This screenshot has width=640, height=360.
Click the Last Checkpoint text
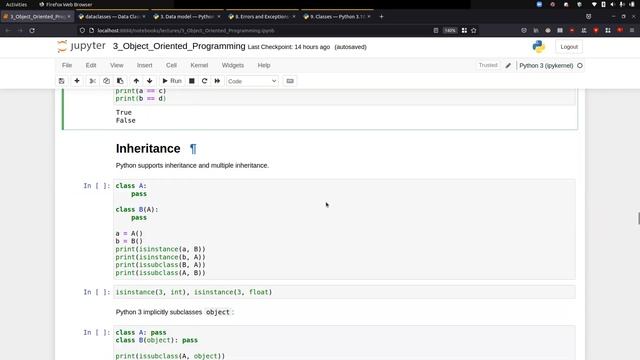289,47
